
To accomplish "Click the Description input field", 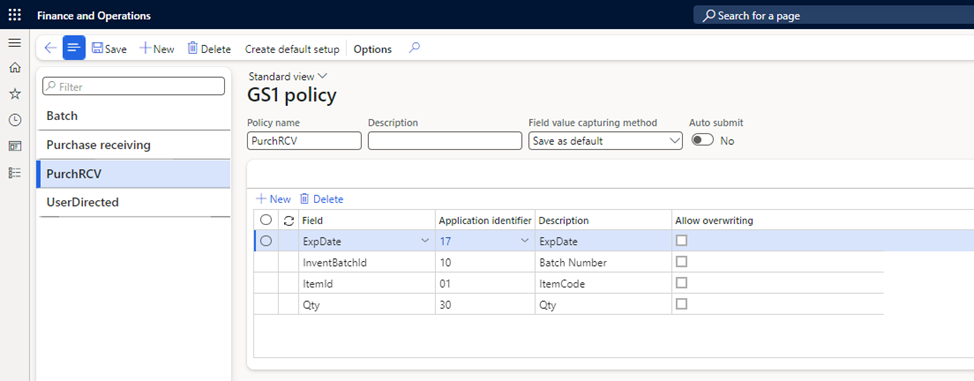I will 445,141.
